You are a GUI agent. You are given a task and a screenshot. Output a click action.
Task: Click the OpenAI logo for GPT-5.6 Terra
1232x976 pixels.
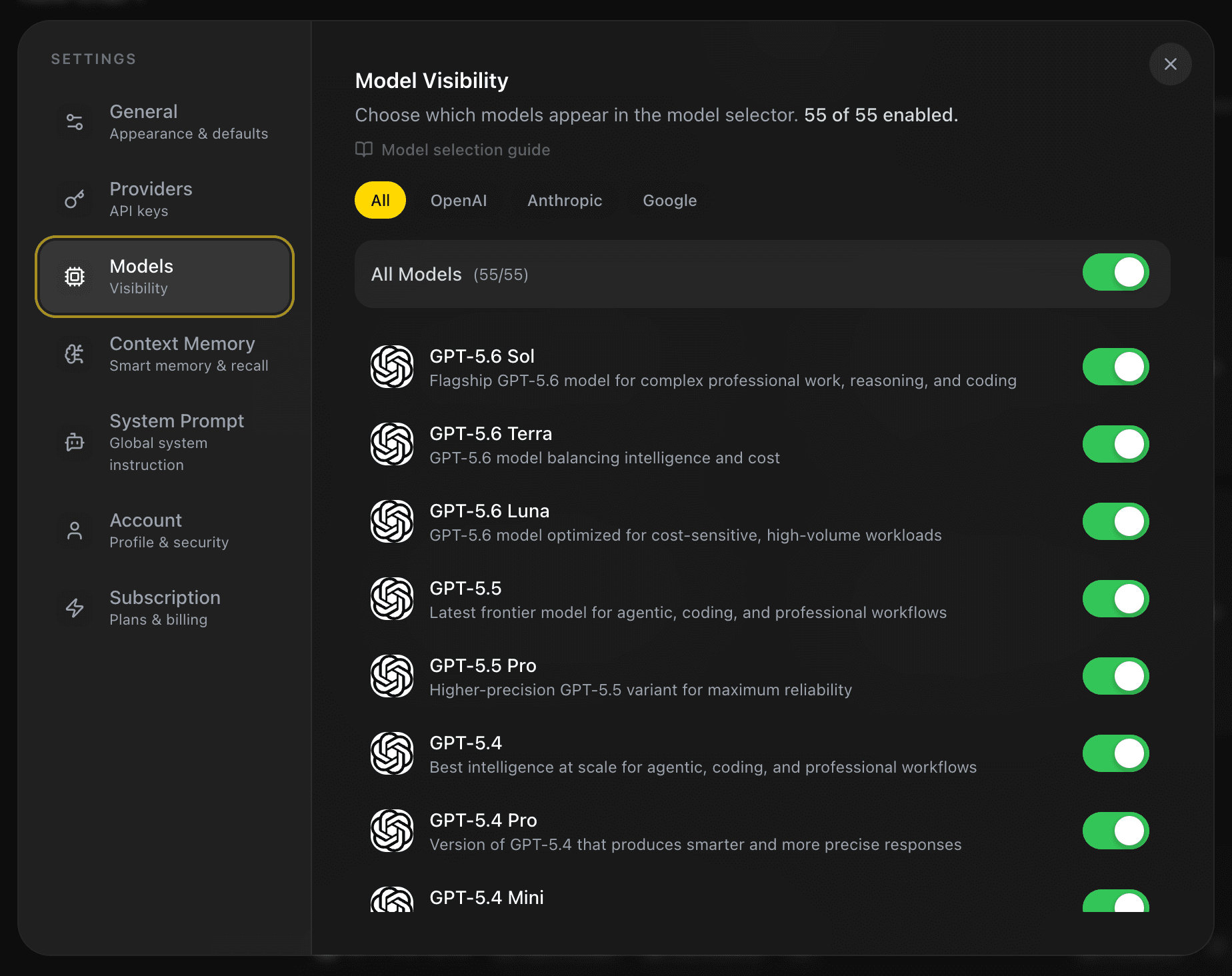(392, 444)
